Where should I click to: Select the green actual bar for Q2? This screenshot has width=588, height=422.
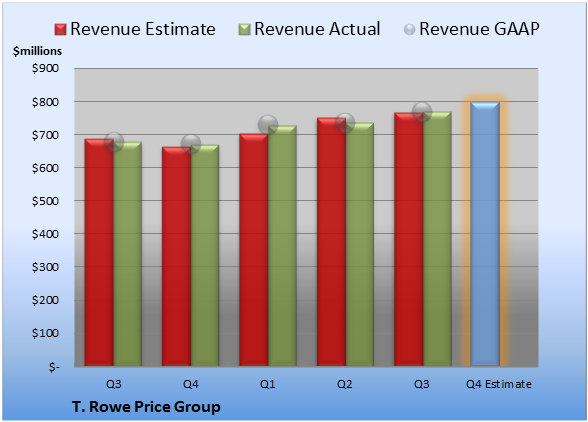[360, 244]
